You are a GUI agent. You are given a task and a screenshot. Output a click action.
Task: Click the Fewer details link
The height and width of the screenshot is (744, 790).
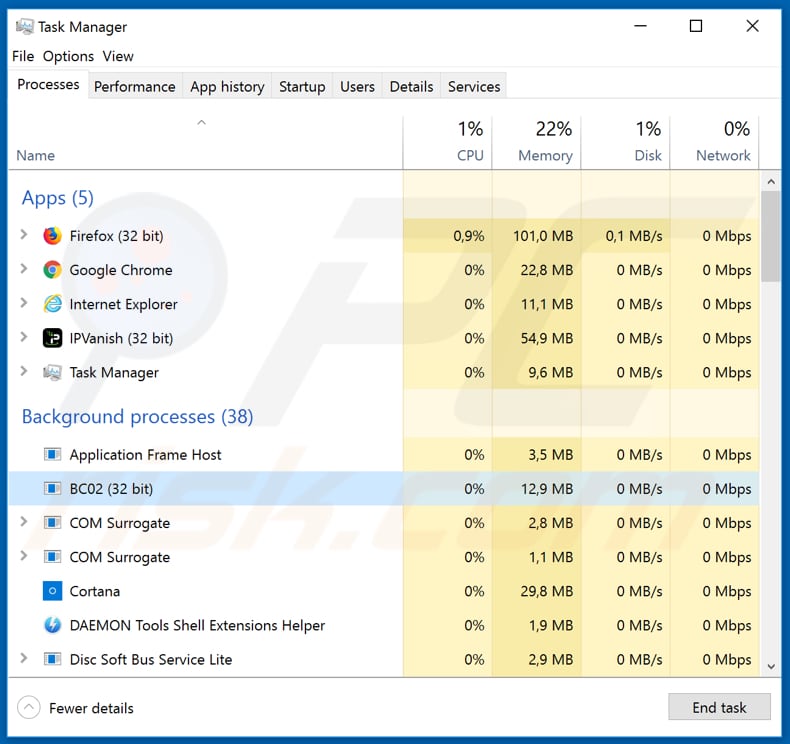tap(91, 708)
